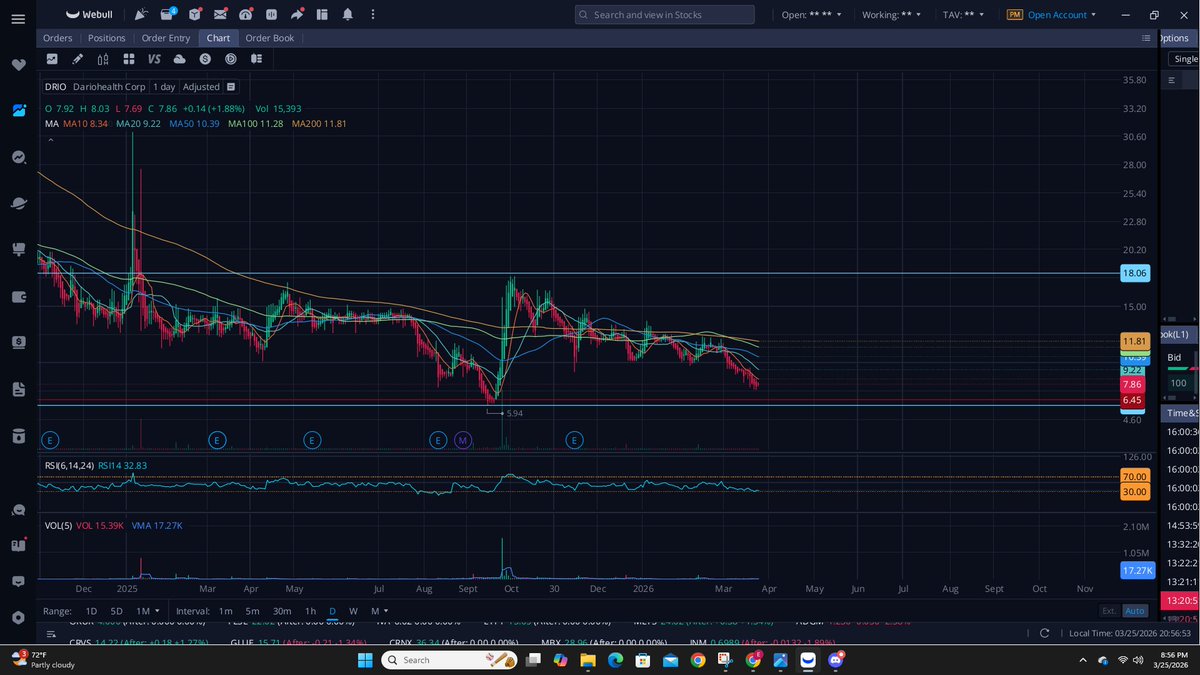
Task: Select the chart type icon in chart toolbar
Action: 52,59
